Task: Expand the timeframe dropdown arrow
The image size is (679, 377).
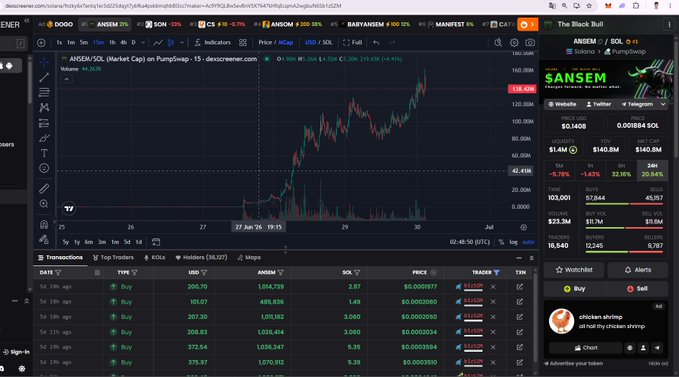Action: point(143,42)
